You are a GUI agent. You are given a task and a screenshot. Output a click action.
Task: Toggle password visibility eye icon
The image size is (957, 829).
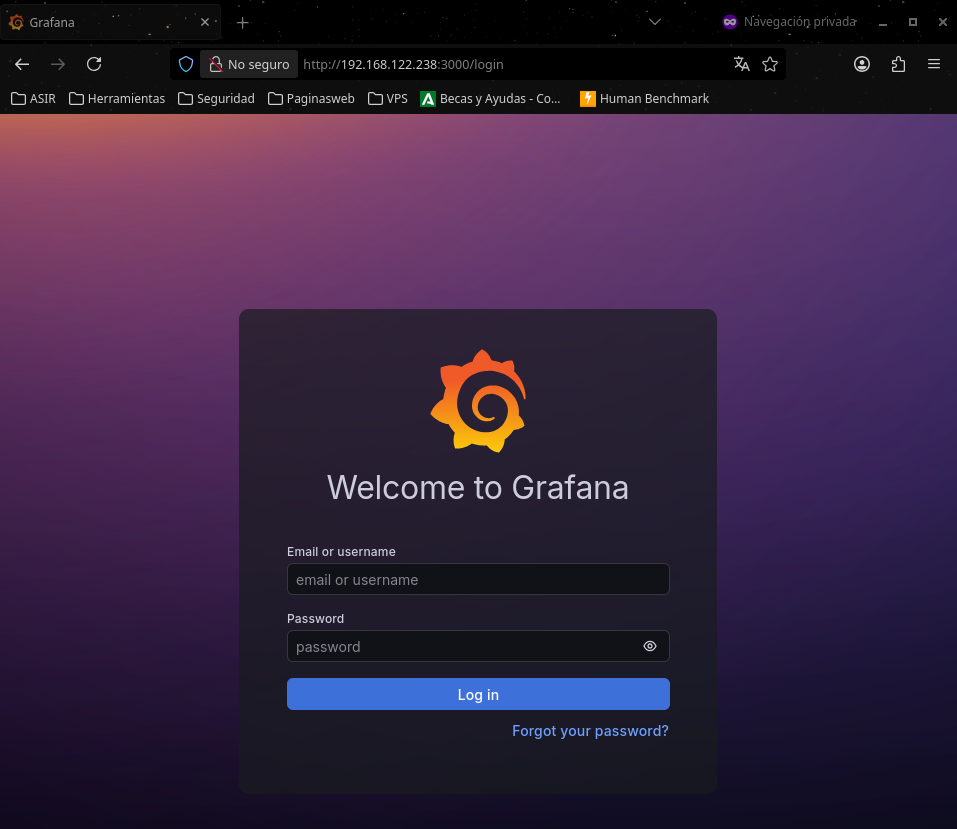650,646
